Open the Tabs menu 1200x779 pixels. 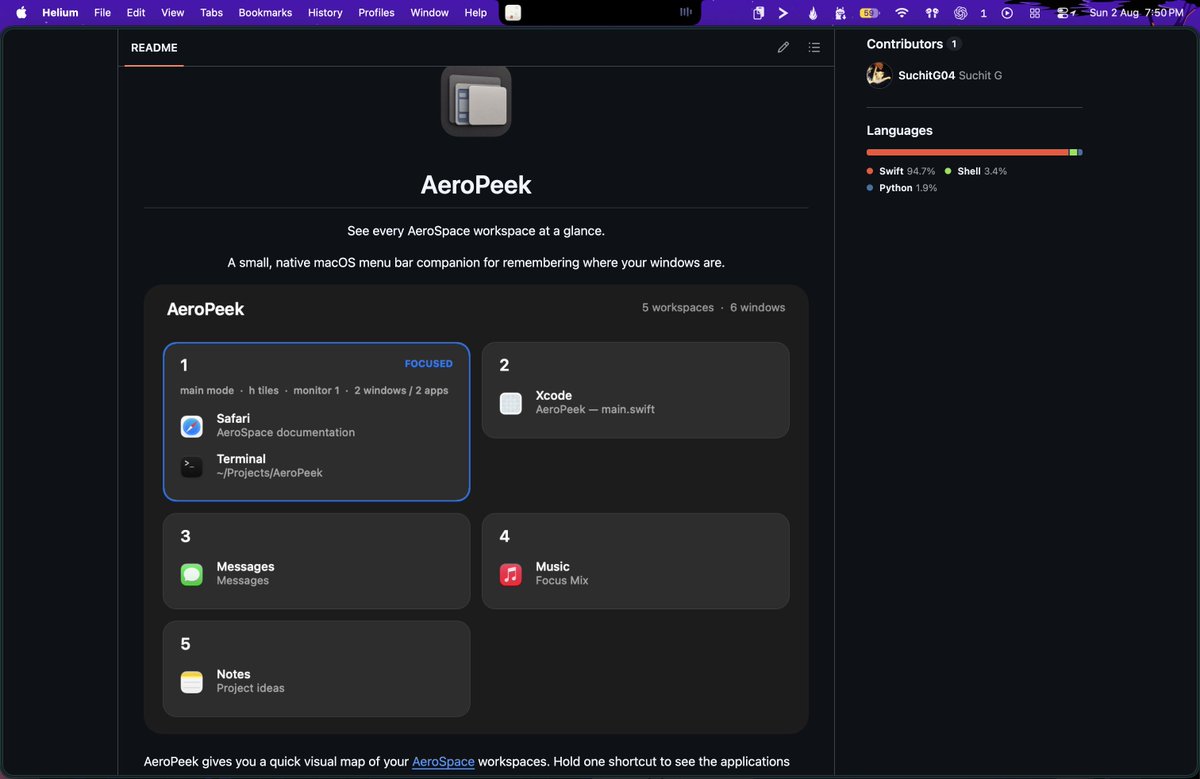(211, 13)
